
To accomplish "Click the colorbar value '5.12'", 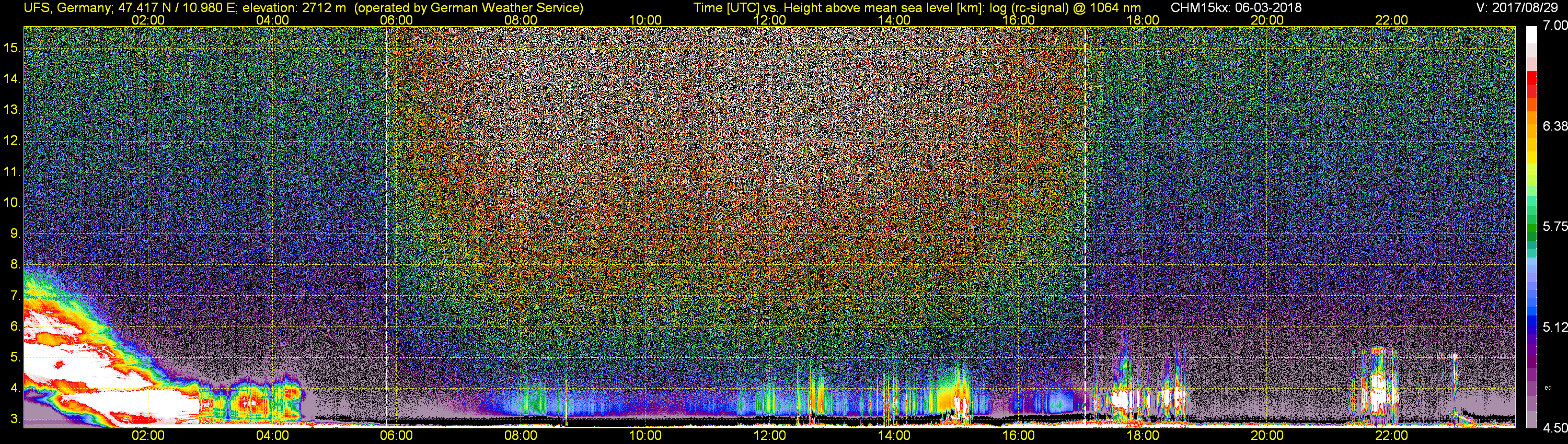I will point(1554,327).
